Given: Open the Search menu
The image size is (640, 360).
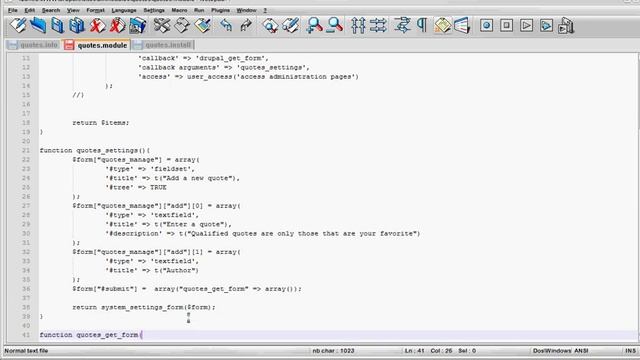Looking at the screenshot, I should point(51,10).
